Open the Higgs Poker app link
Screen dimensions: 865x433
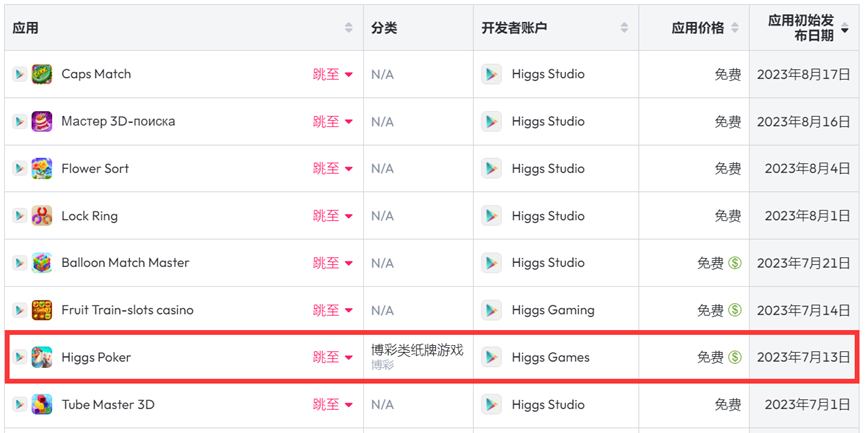click(x=96, y=357)
